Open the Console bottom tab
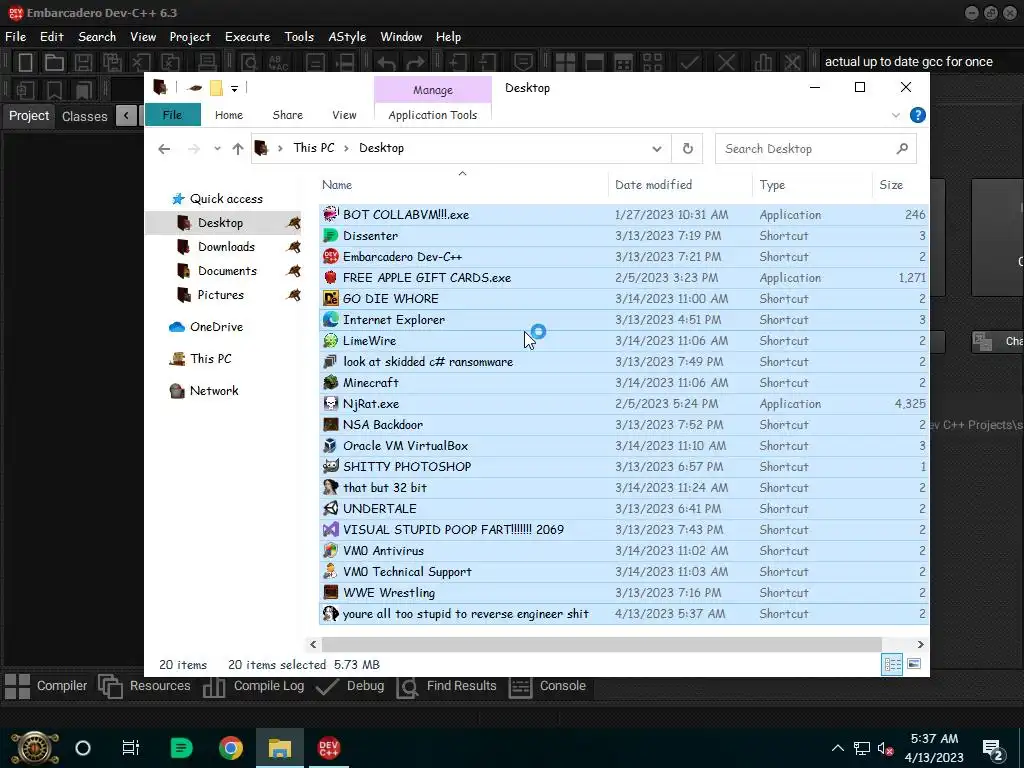The width and height of the screenshot is (1024, 768). [x=547, y=686]
